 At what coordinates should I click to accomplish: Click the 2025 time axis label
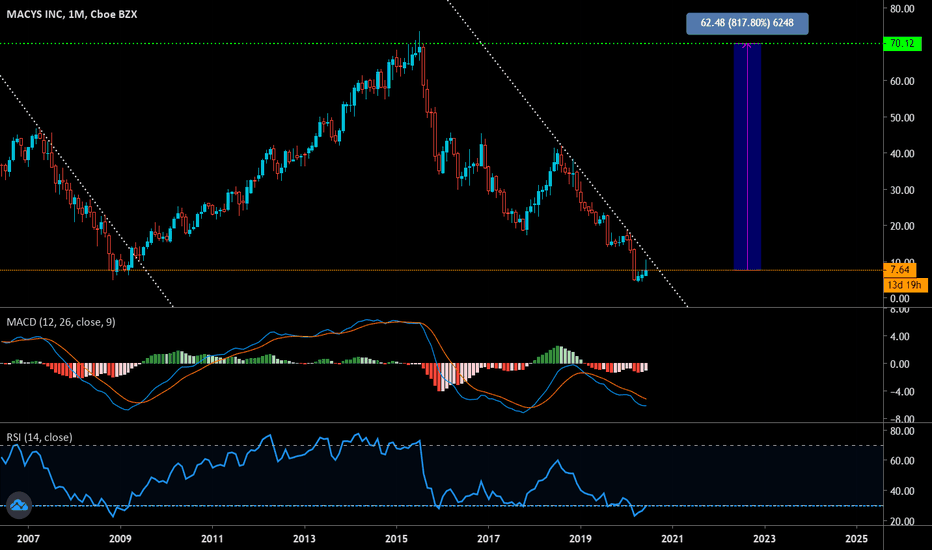pos(857,539)
